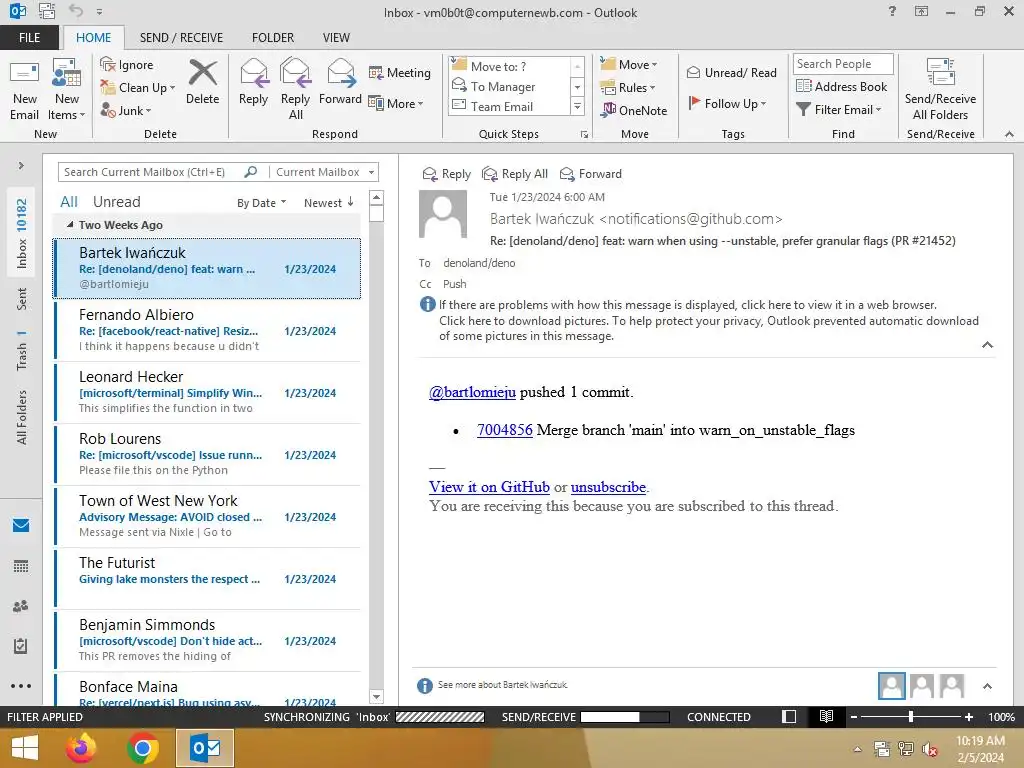Image resolution: width=1024 pixels, height=768 pixels.
Task: Switch to the People view
Action: [21, 606]
